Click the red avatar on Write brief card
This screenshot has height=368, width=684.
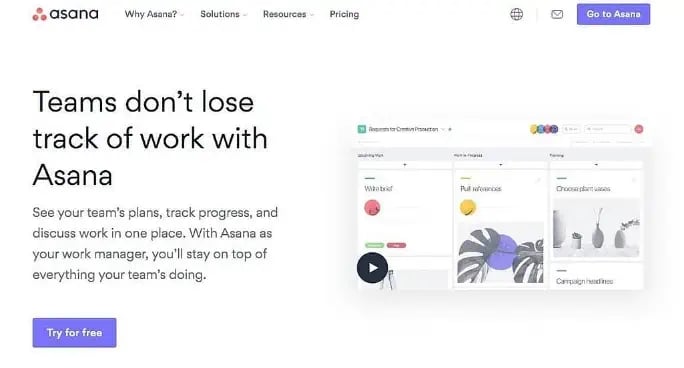[372, 208]
